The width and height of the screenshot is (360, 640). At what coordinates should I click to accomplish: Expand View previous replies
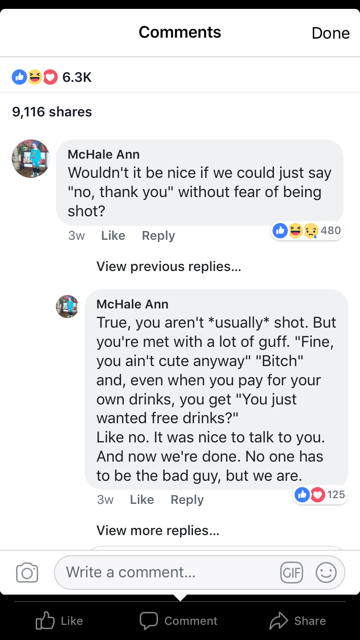[169, 267]
